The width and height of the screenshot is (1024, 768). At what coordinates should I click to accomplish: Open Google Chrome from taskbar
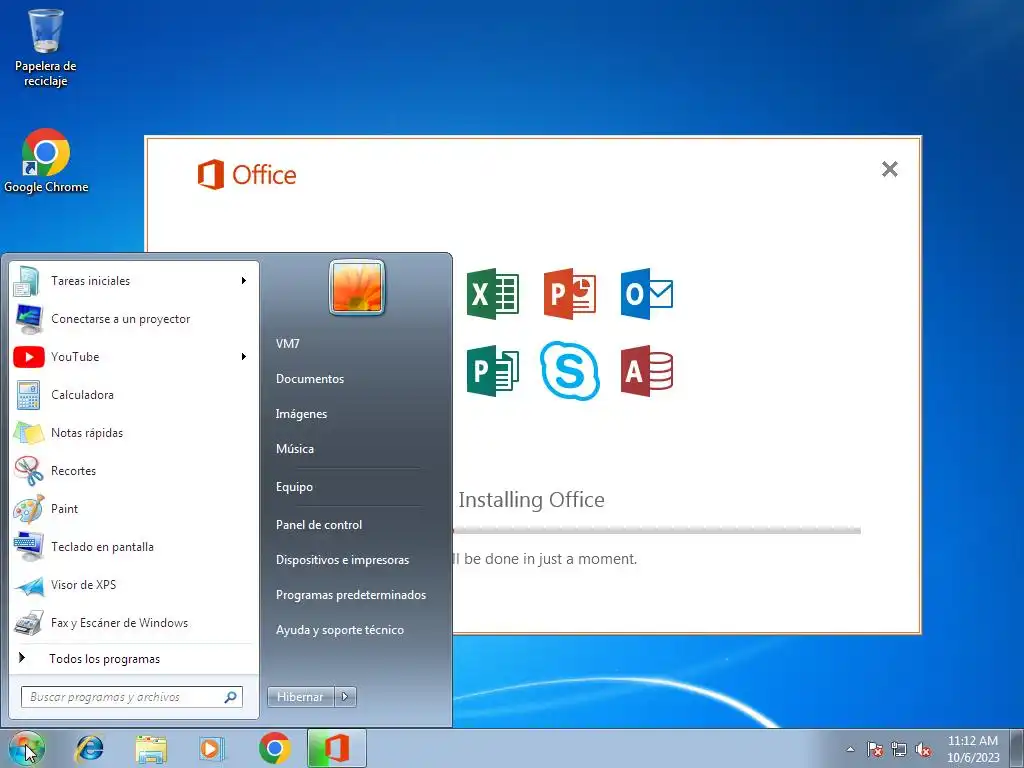[x=274, y=748]
